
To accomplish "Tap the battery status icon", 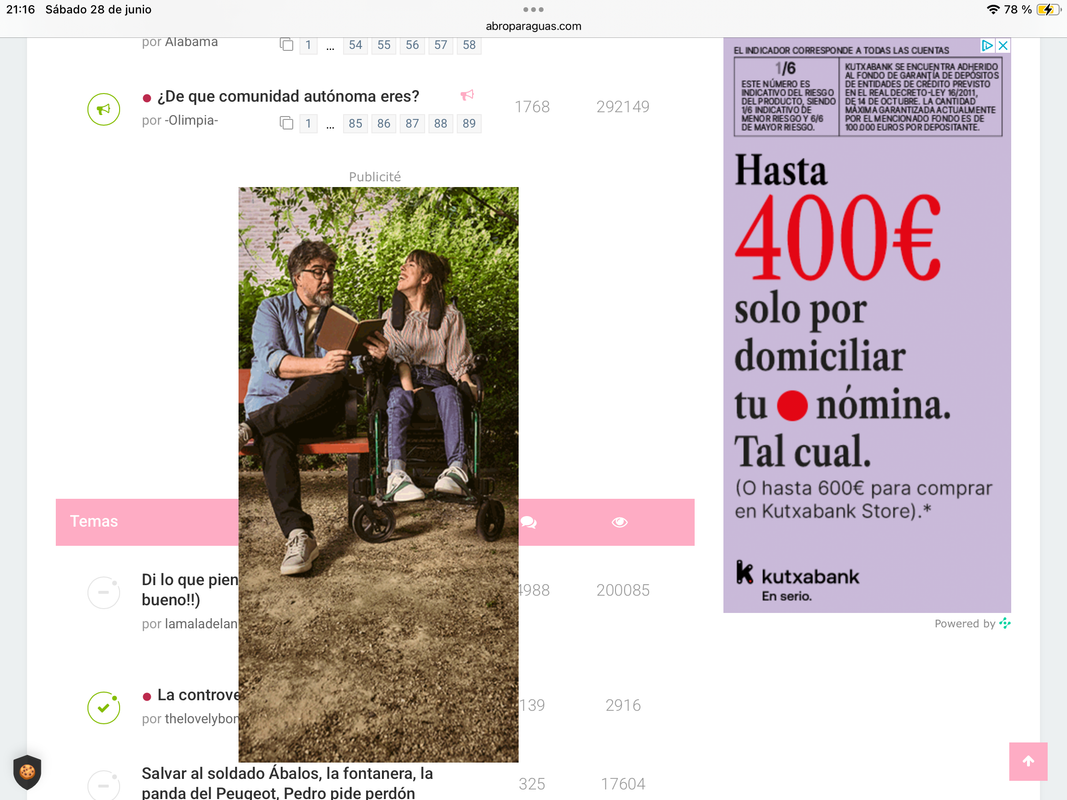I will 1048,10.
